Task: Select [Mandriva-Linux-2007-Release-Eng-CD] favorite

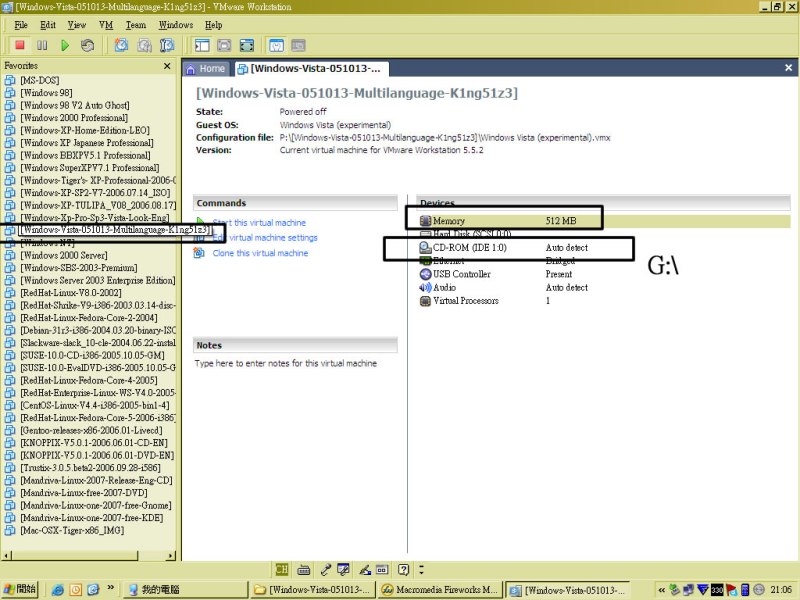Action: (96, 480)
